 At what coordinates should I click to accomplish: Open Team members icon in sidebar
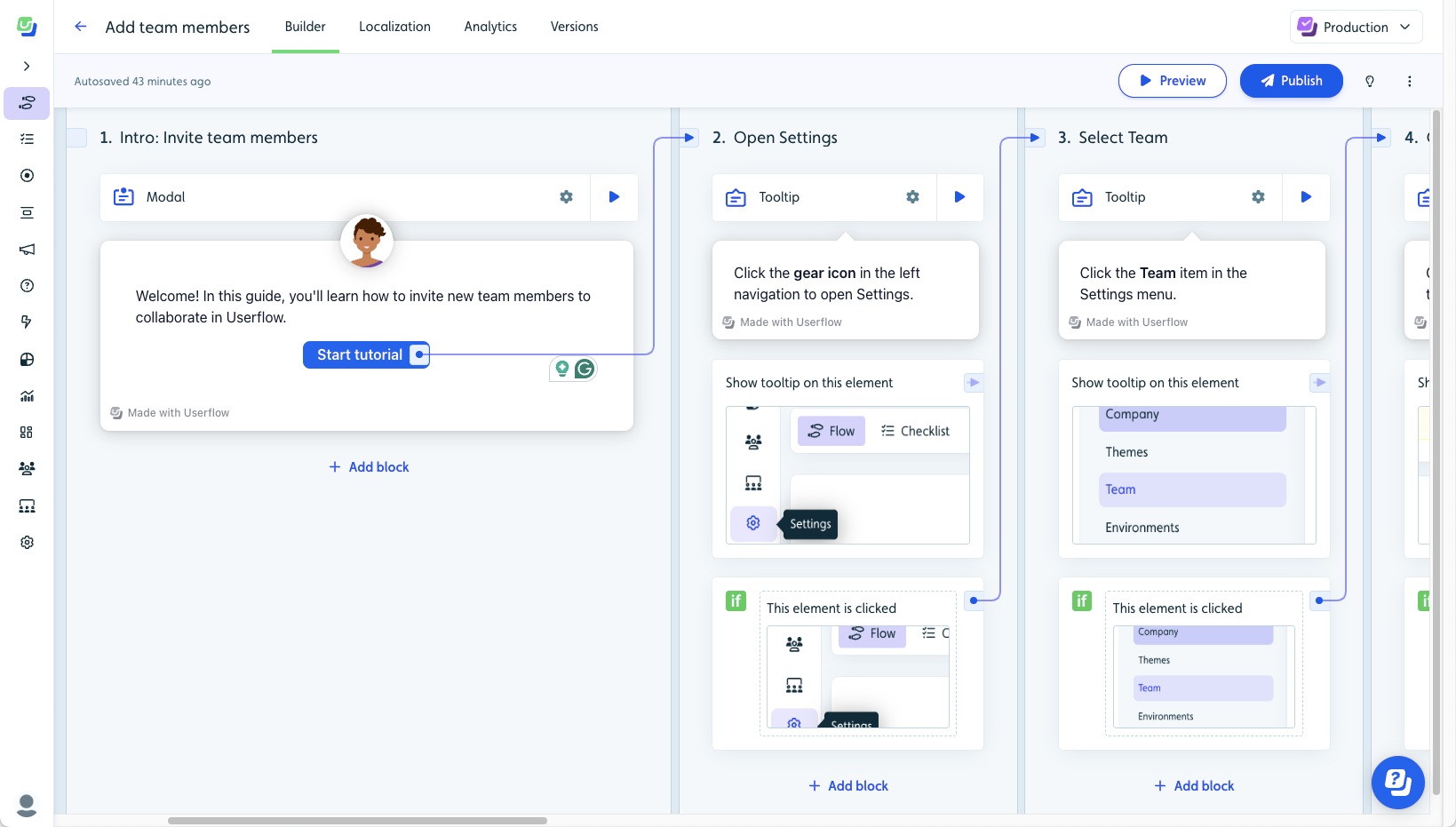point(27,505)
